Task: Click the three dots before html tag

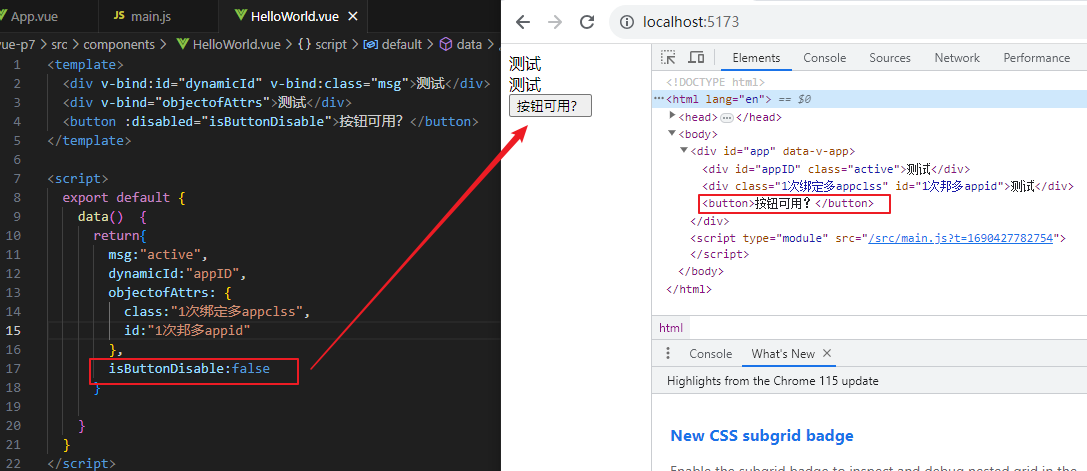Action: click(659, 99)
